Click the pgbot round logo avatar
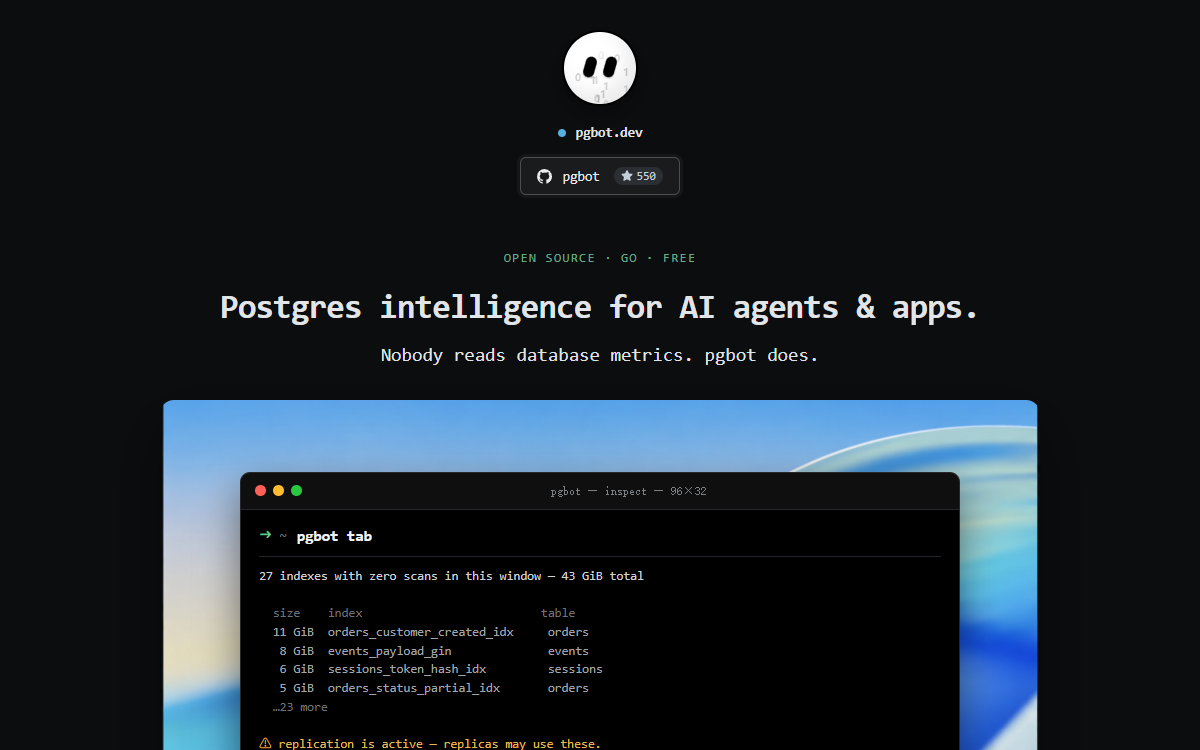1200x750 pixels. pyautogui.click(x=600, y=68)
